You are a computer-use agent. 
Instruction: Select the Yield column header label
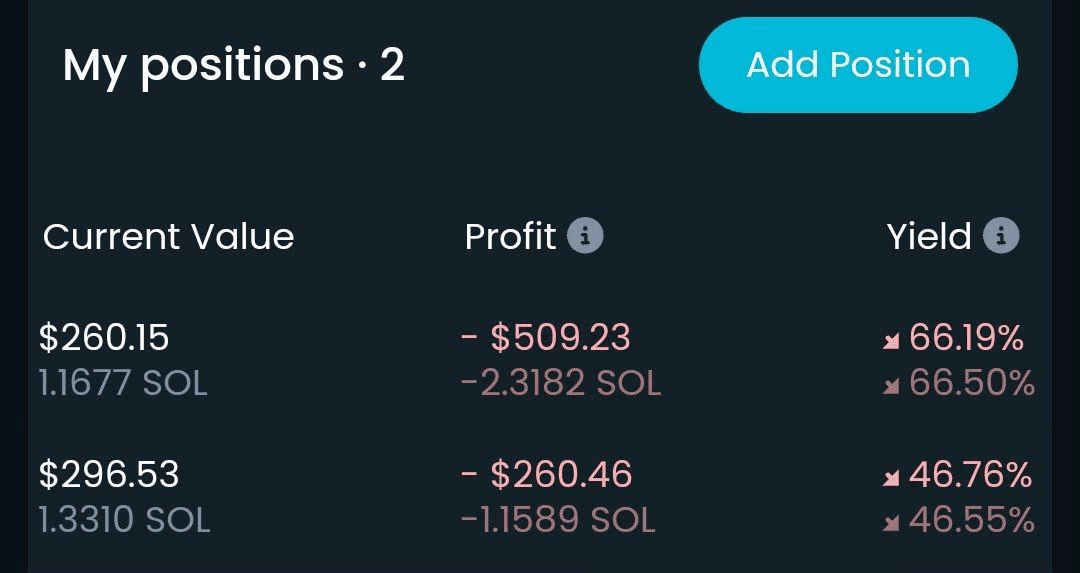tap(929, 236)
